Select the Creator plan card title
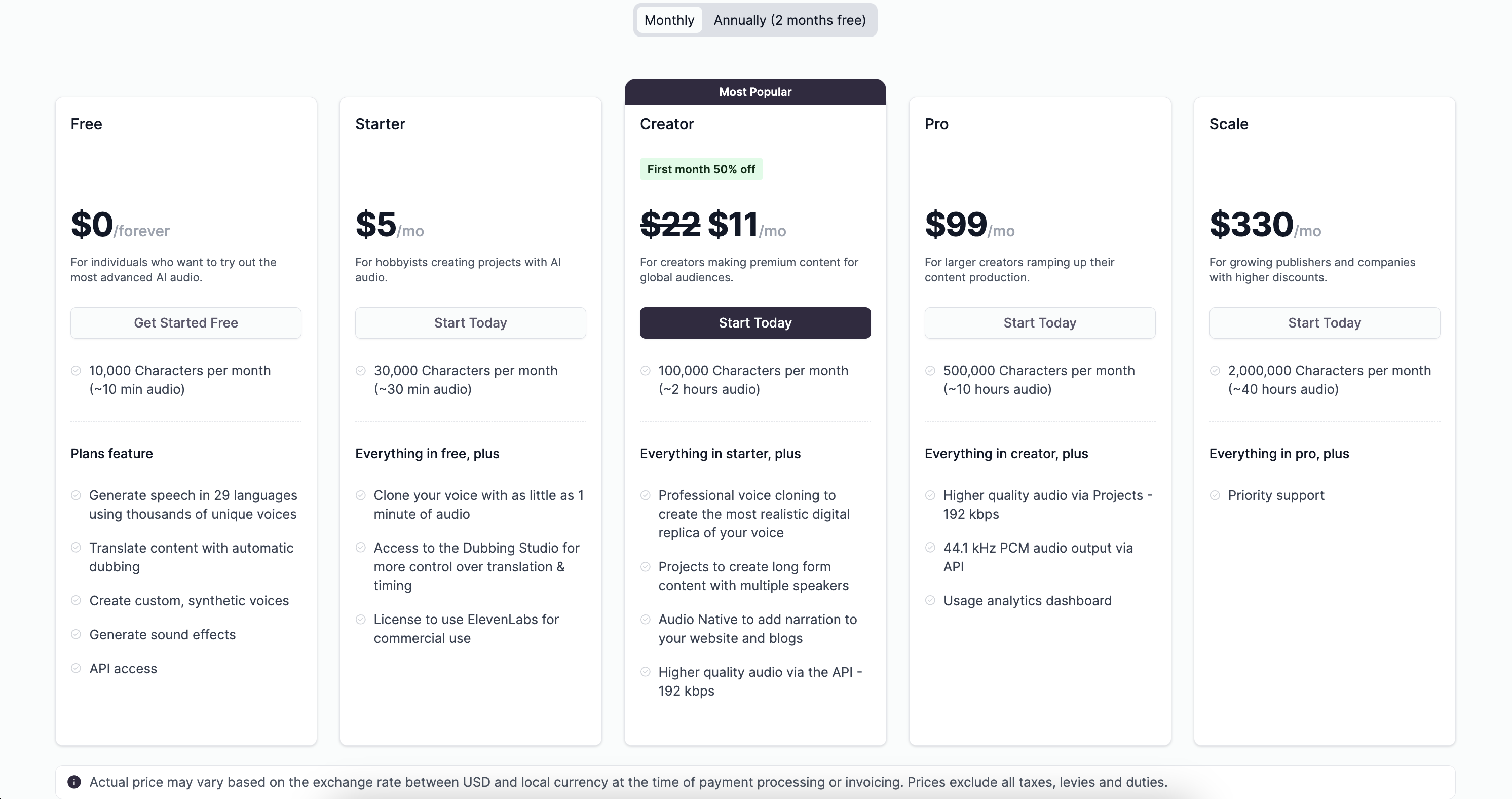The image size is (1512, 799). 666,124
